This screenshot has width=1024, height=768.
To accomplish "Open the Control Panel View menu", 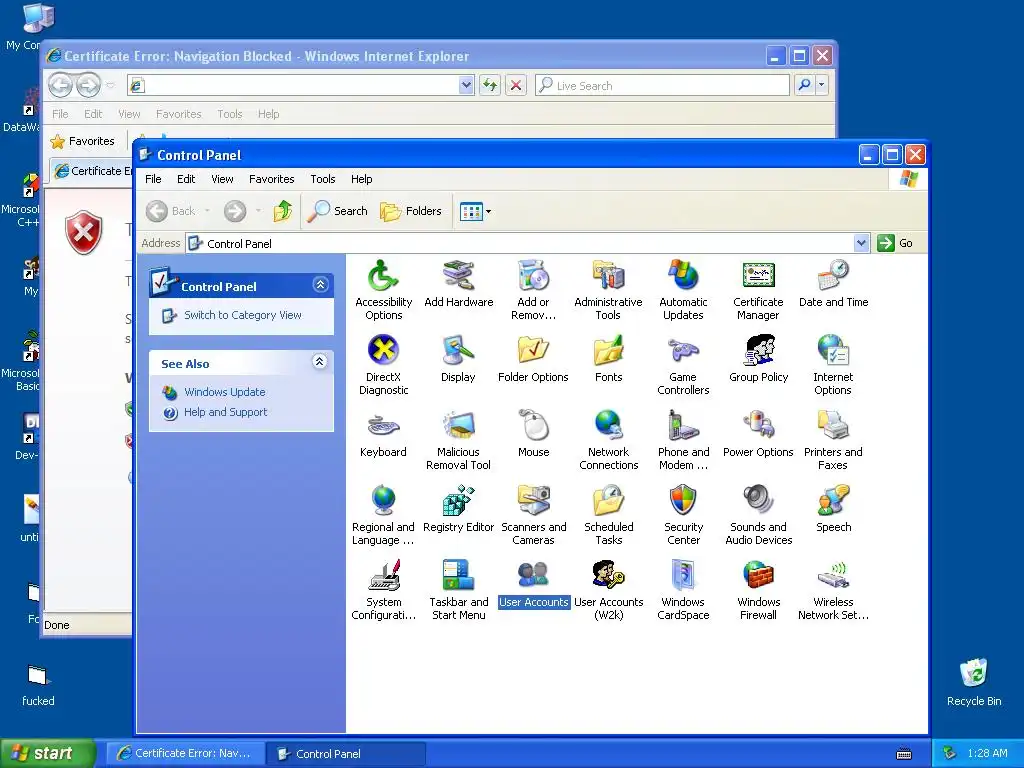I will pos(222,179).
